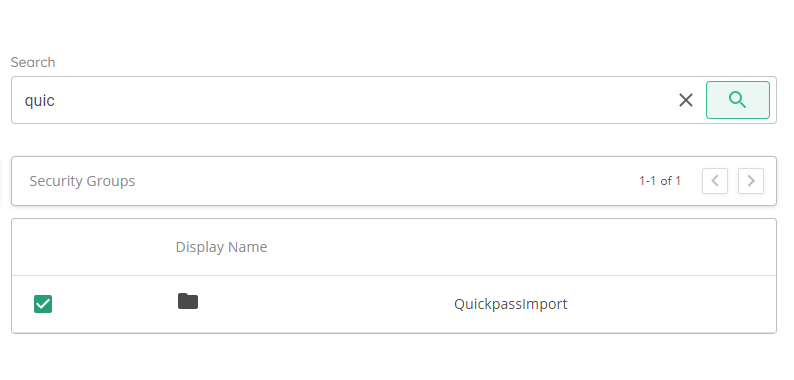Image resolution: width=794 pixels, height=380 pixels.
Task: Click the "1-1 of 1" pagination count
Action: [x=660, y=181]
